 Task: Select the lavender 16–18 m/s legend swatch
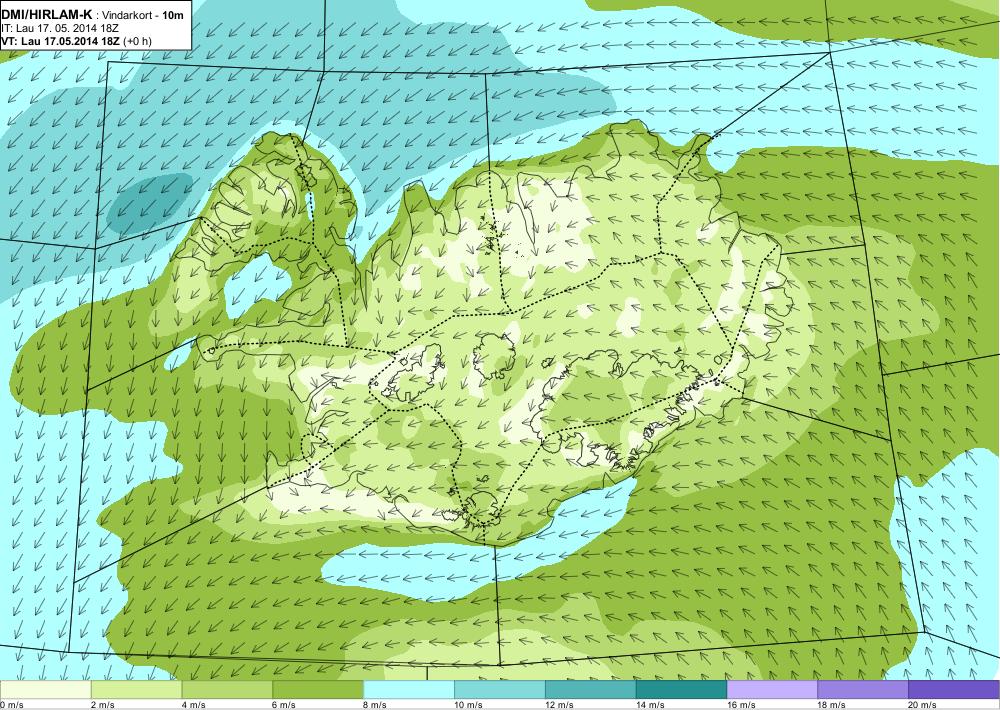772,690
